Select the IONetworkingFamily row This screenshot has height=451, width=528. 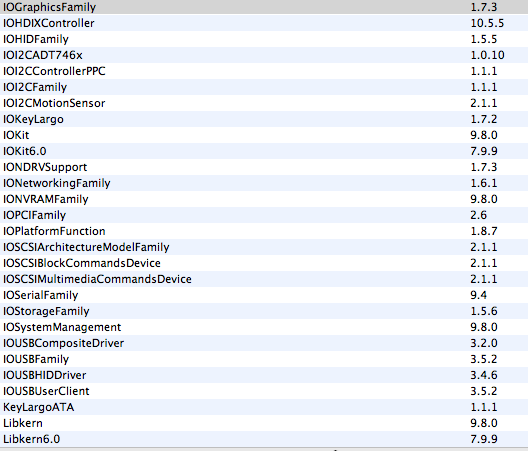[264, 183]
